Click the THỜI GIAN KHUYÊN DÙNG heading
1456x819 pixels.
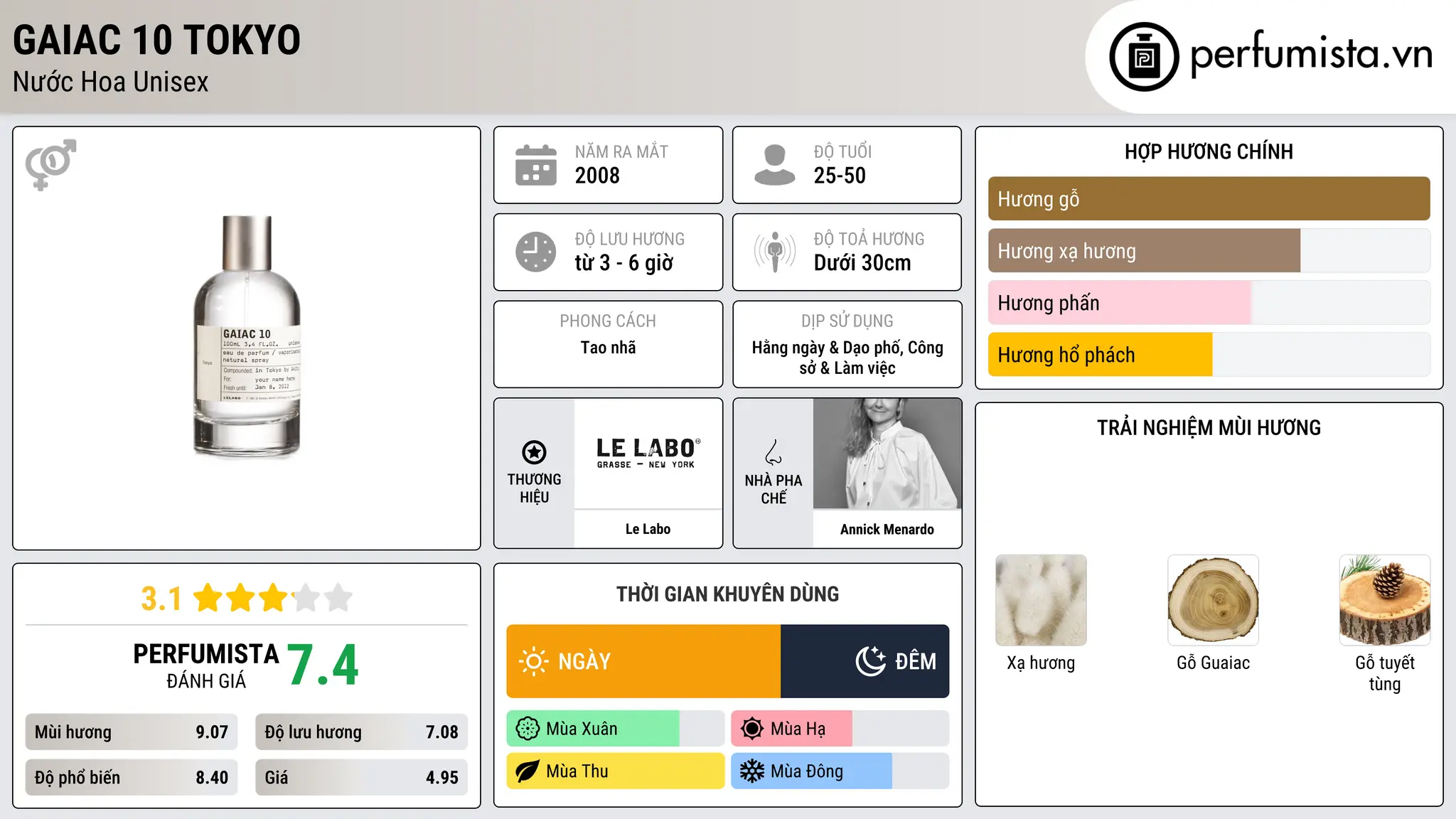click(x=727, y=594)
